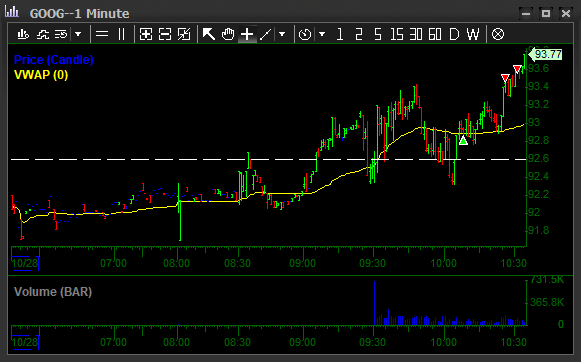This screenshot has height=362, width=581.
Task: Click the clock time range icon
Action: (305, 34)
